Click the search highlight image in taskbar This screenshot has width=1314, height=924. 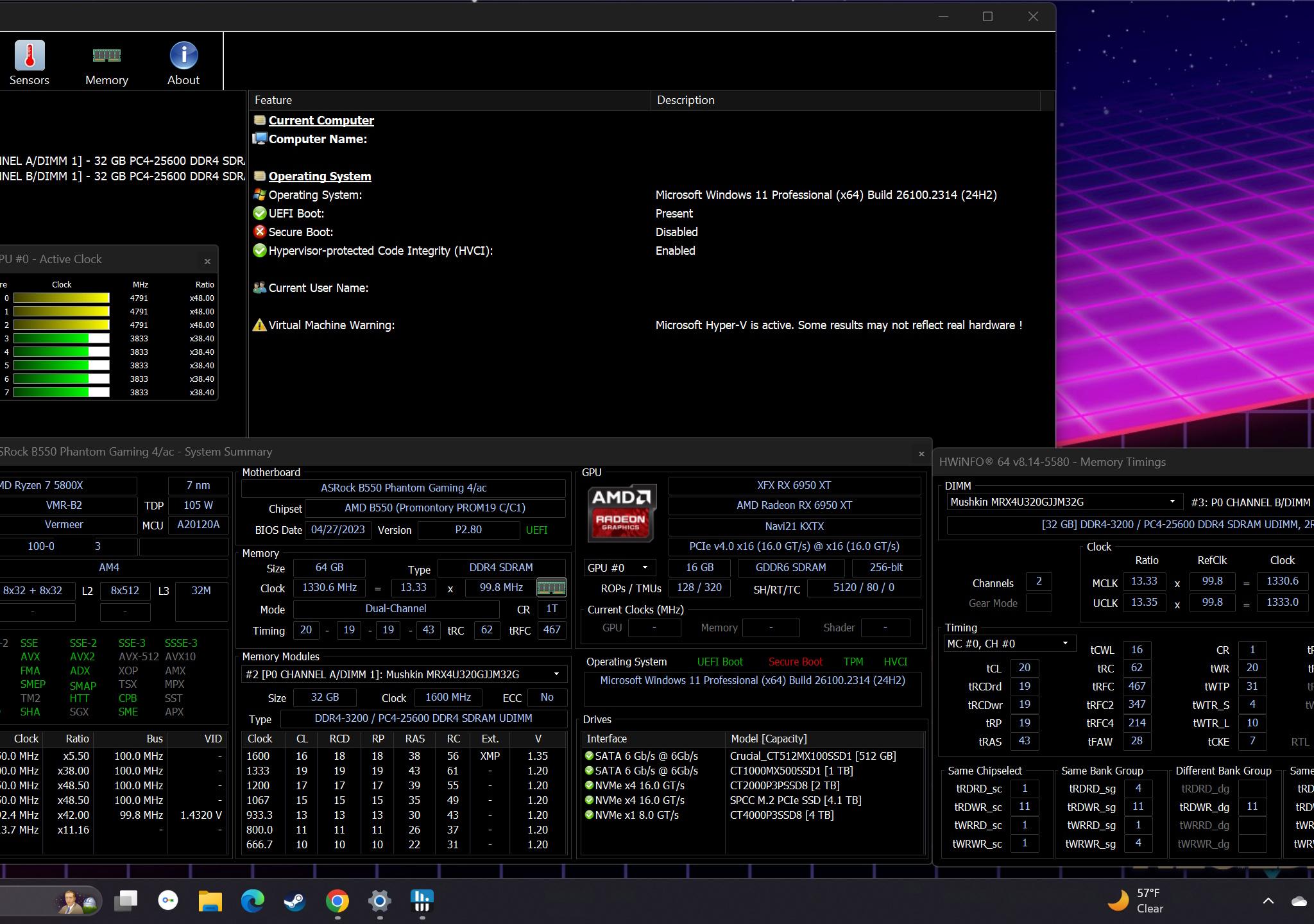click(76, 901)
